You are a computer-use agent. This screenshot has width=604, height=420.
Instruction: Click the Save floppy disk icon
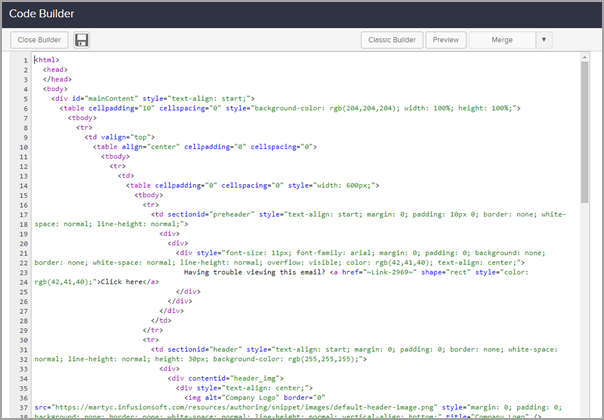tap(82, 40)
